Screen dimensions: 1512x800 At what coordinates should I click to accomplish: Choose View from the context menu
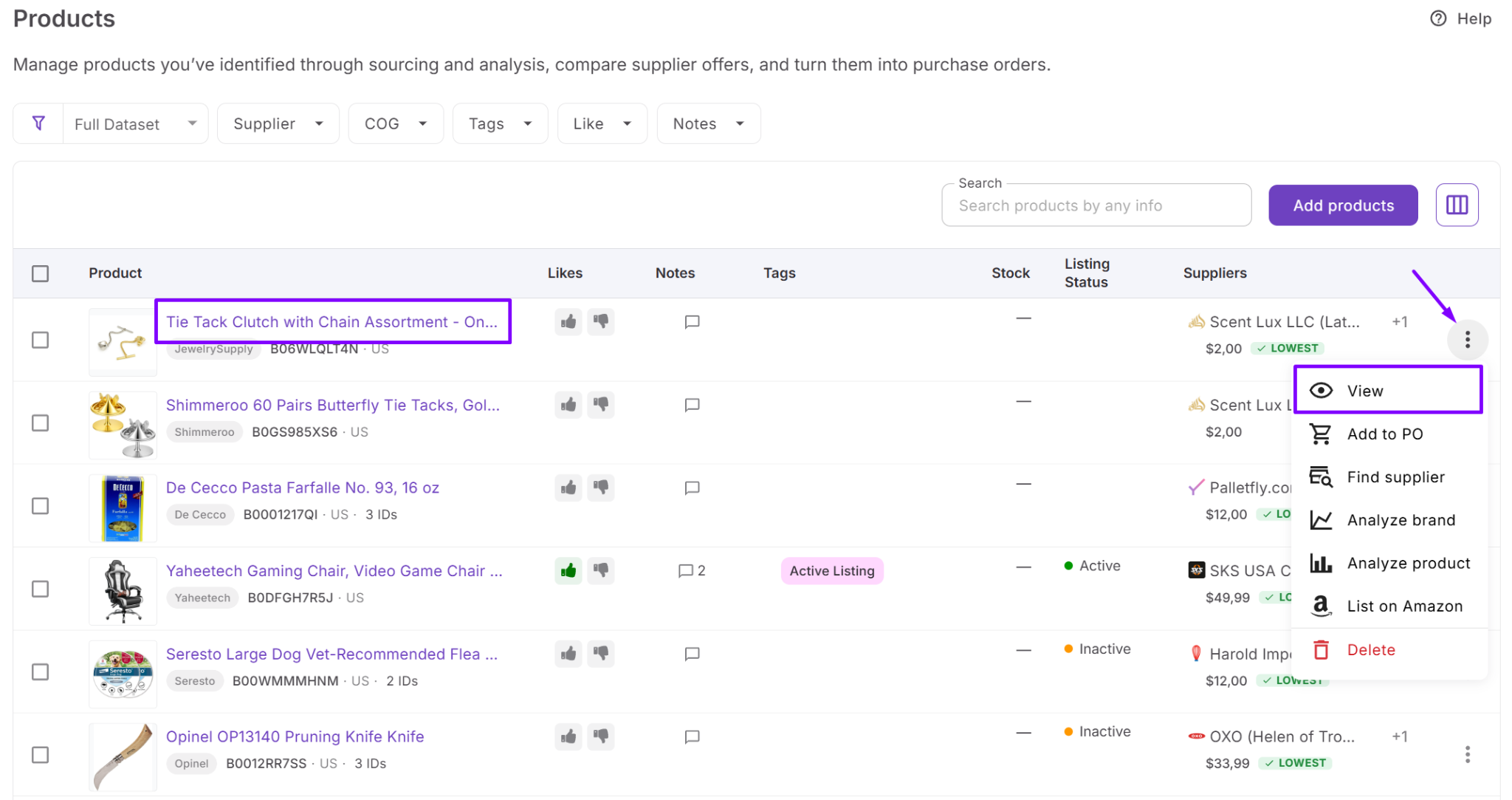[x=1388, y=390]
